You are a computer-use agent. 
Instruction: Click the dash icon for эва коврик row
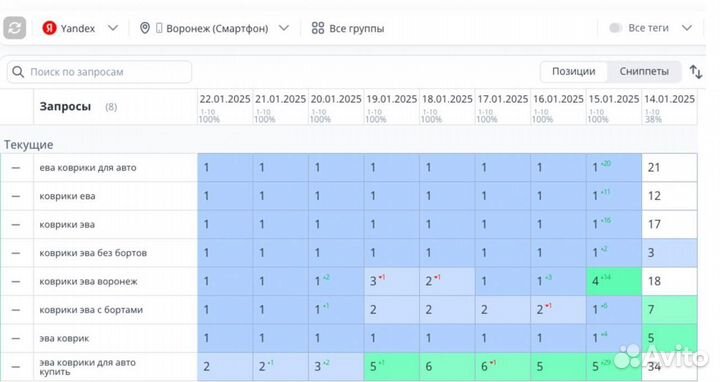(x=16, y=338)
